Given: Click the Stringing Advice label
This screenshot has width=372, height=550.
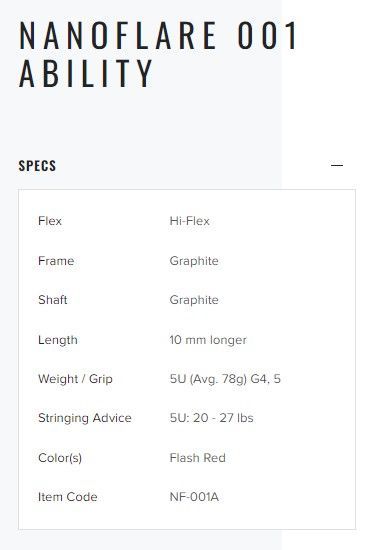Looking at the screenshot, I should pyautogui.click(x=85, y=418).
